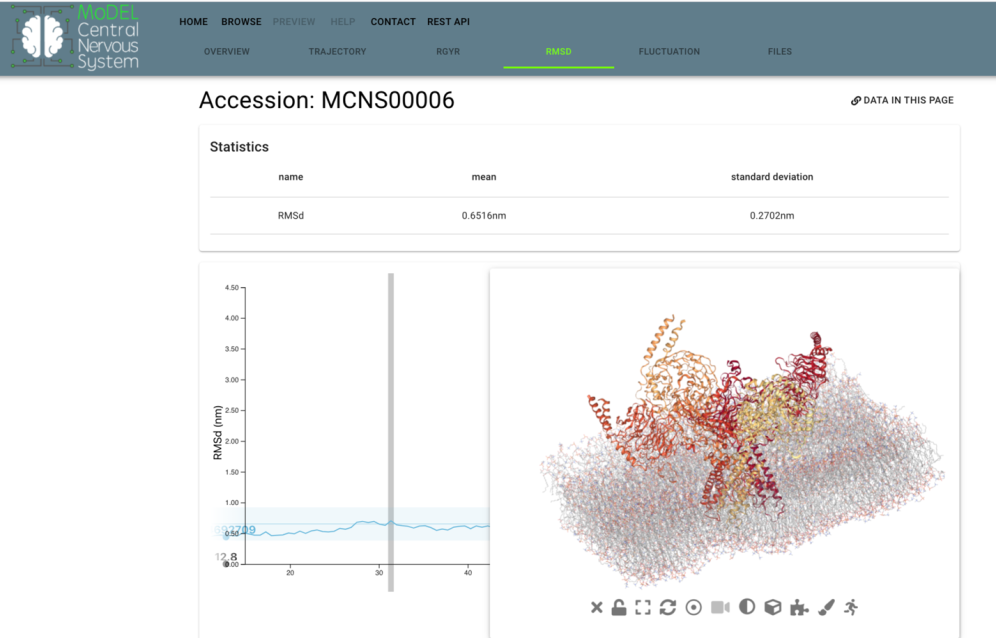Open the Fluctuation tab
This screenshot has width=996, height=638.
pyautogui.click(x=669, y=52)
